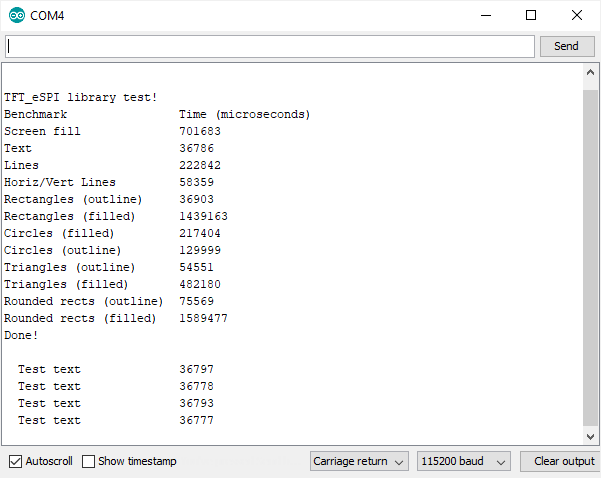The image size is (601, 478).
Task: Click the Arduino logo in the title bar
Action: tap(17, 15)
